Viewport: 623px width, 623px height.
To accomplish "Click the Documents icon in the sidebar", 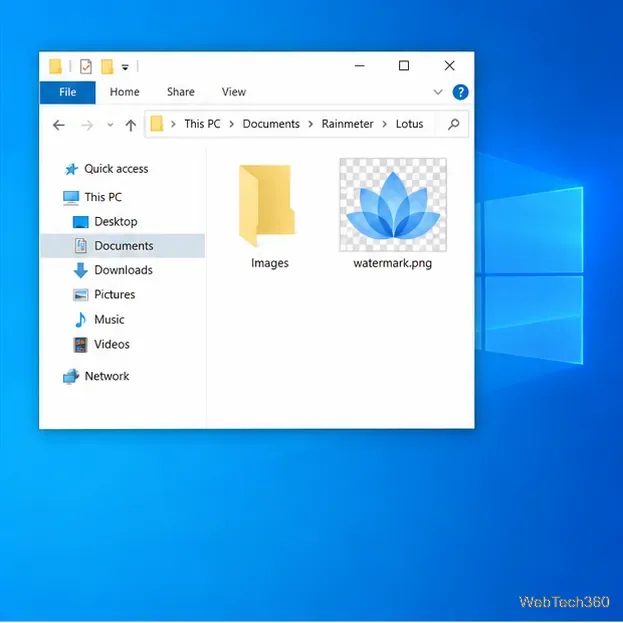I will tap(81, 246).
